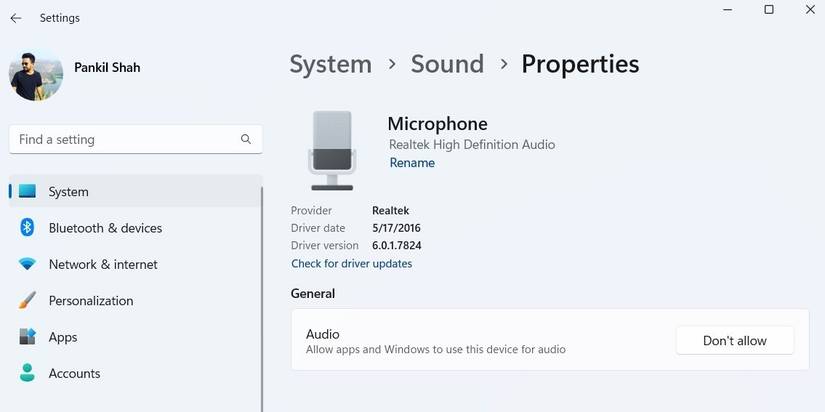Click the search magnifier icon
This screenshot has height=412, width=825.
(246, 139)
